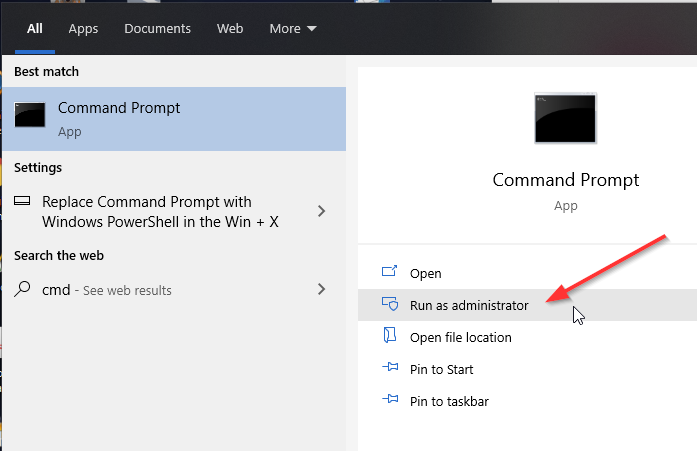Click the magnifier icon beside cmd web search
Screen dimensions: 697x451
click(x=22, y=289)
